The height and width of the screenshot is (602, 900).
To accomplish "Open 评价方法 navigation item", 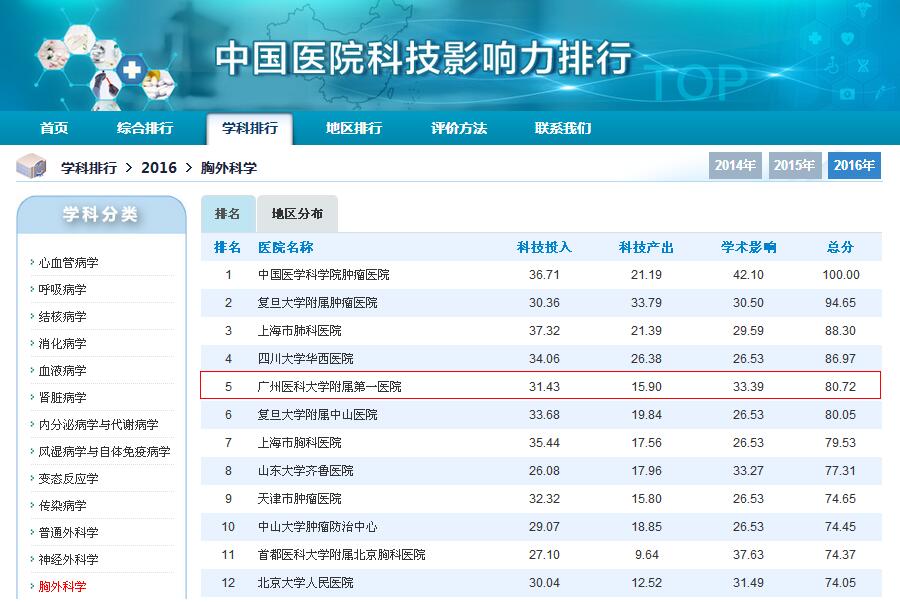I will coord(459,128).
